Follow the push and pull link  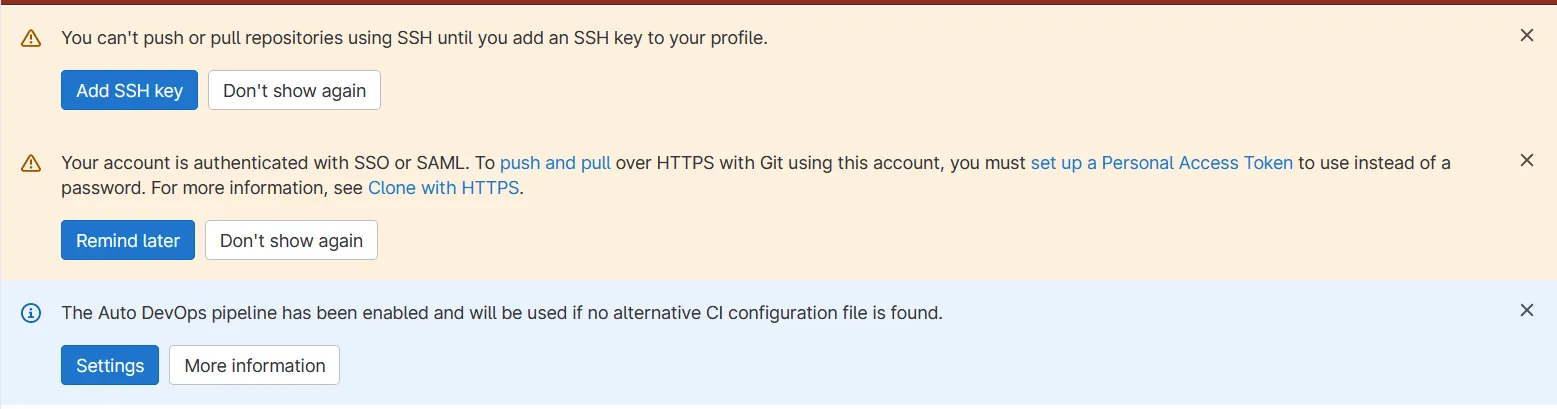pyautogui.click(x=555, y=163)
